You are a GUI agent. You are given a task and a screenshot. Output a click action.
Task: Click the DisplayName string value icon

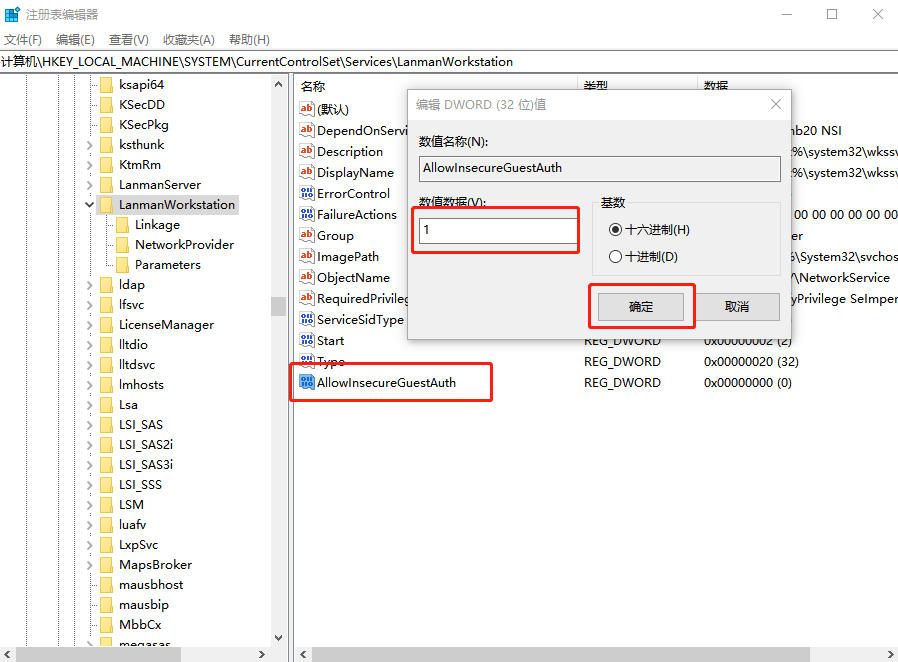pyautogui.click(x=307, y=172)
